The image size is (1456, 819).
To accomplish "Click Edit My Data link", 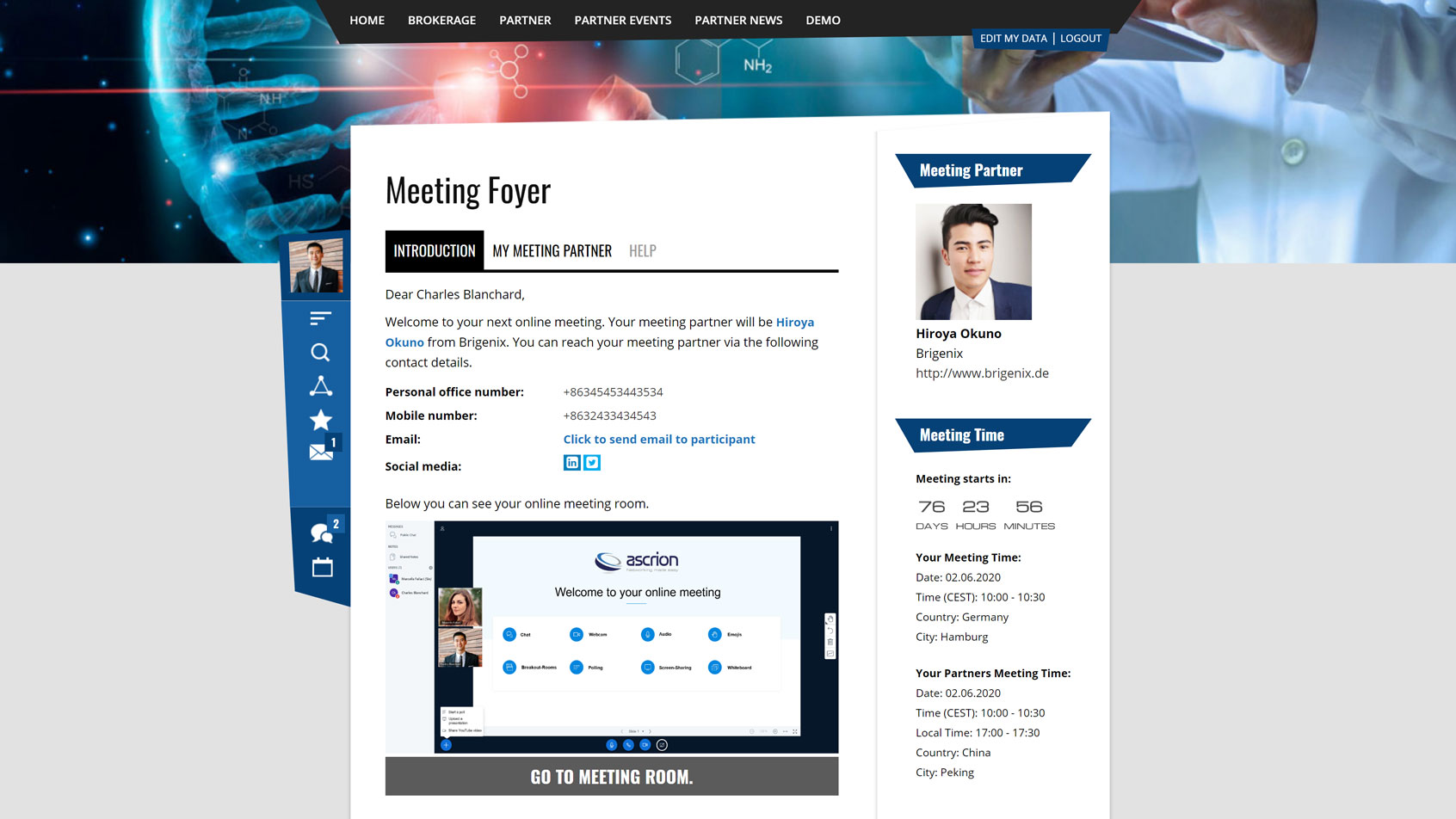I will pyautogui.click(x=1013, y=39).
